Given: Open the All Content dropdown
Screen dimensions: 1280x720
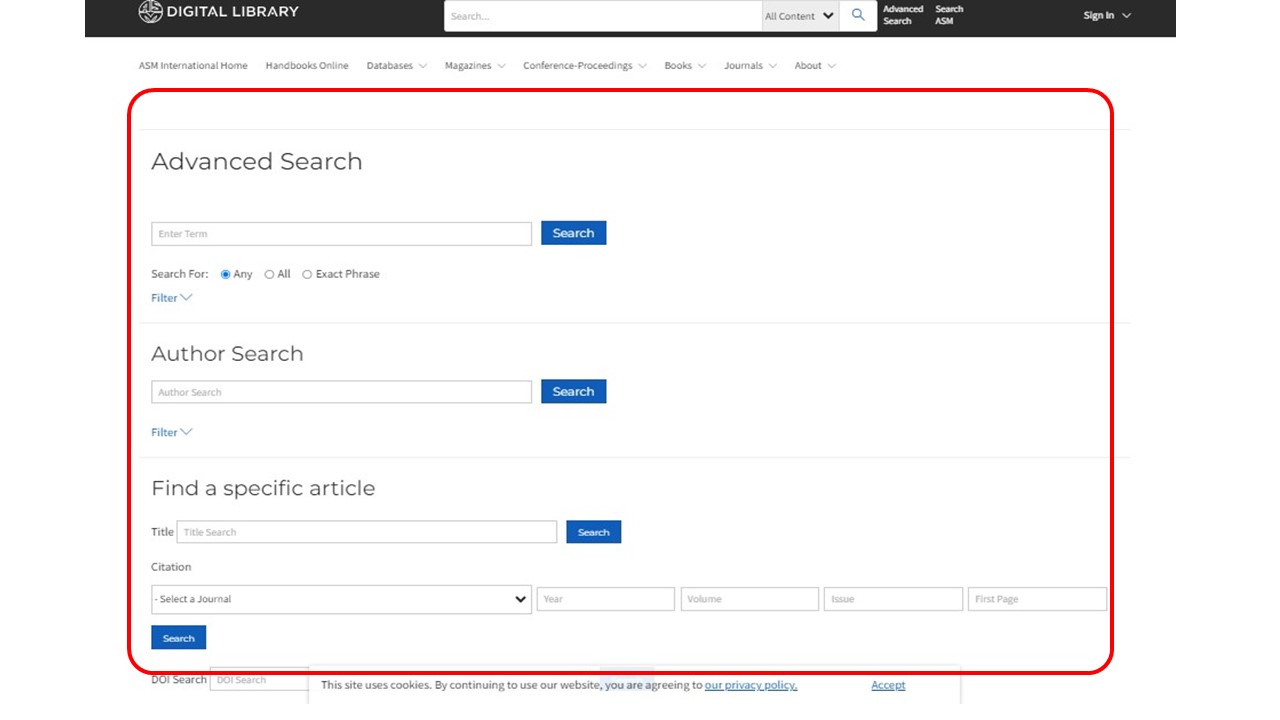Looking at the screenshot, I should click(799, 16).
